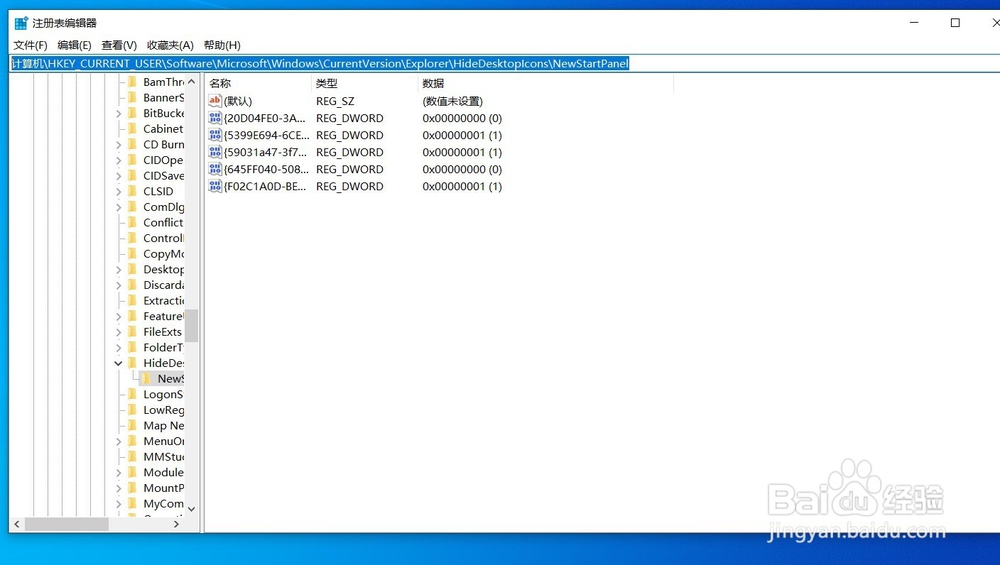The height and width of the screenshot is (565, 1000).
Task: Click data value of {5399E694-6CE... row
Action: pyautogui.click(x=462, y=135)
